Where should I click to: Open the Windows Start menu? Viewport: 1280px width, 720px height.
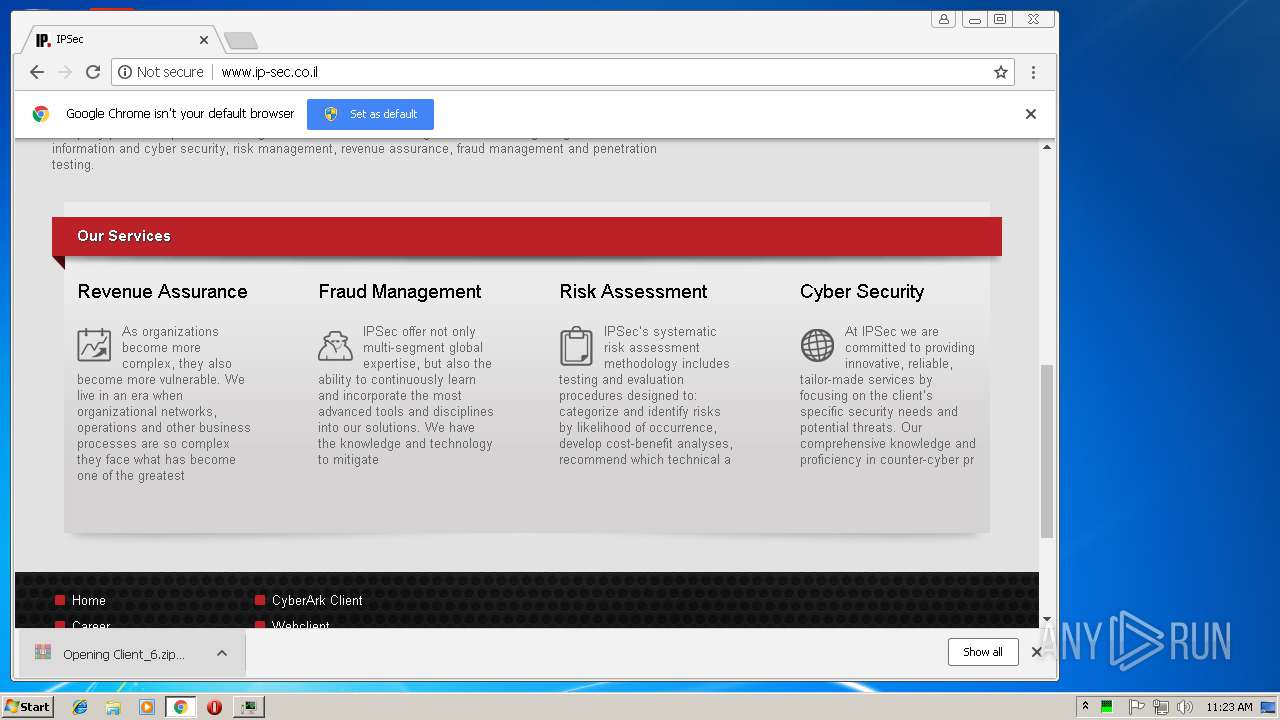[x=28, y=706]
